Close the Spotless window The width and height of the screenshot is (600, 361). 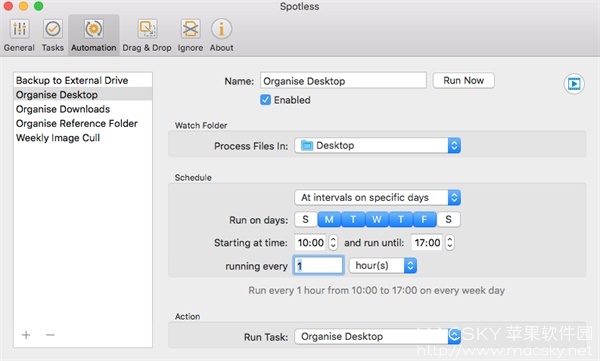pos(8,6)
